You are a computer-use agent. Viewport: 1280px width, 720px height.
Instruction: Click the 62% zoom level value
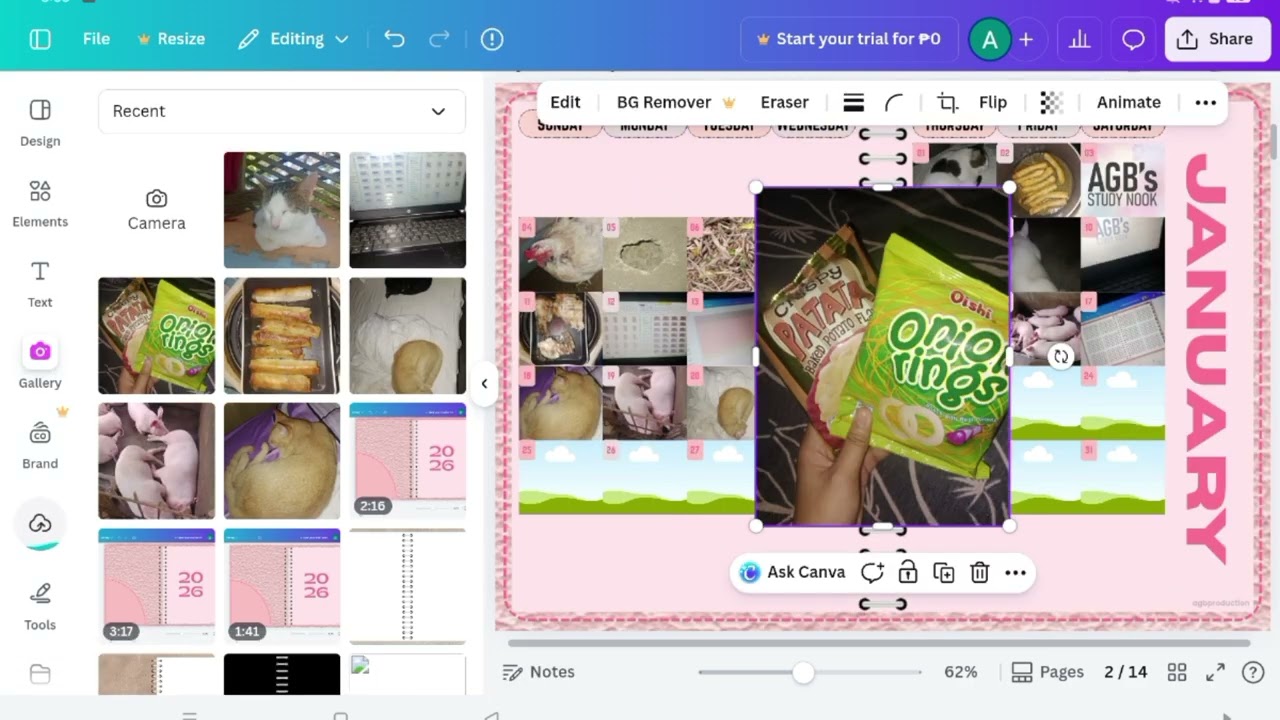click(x=961, y=672)
